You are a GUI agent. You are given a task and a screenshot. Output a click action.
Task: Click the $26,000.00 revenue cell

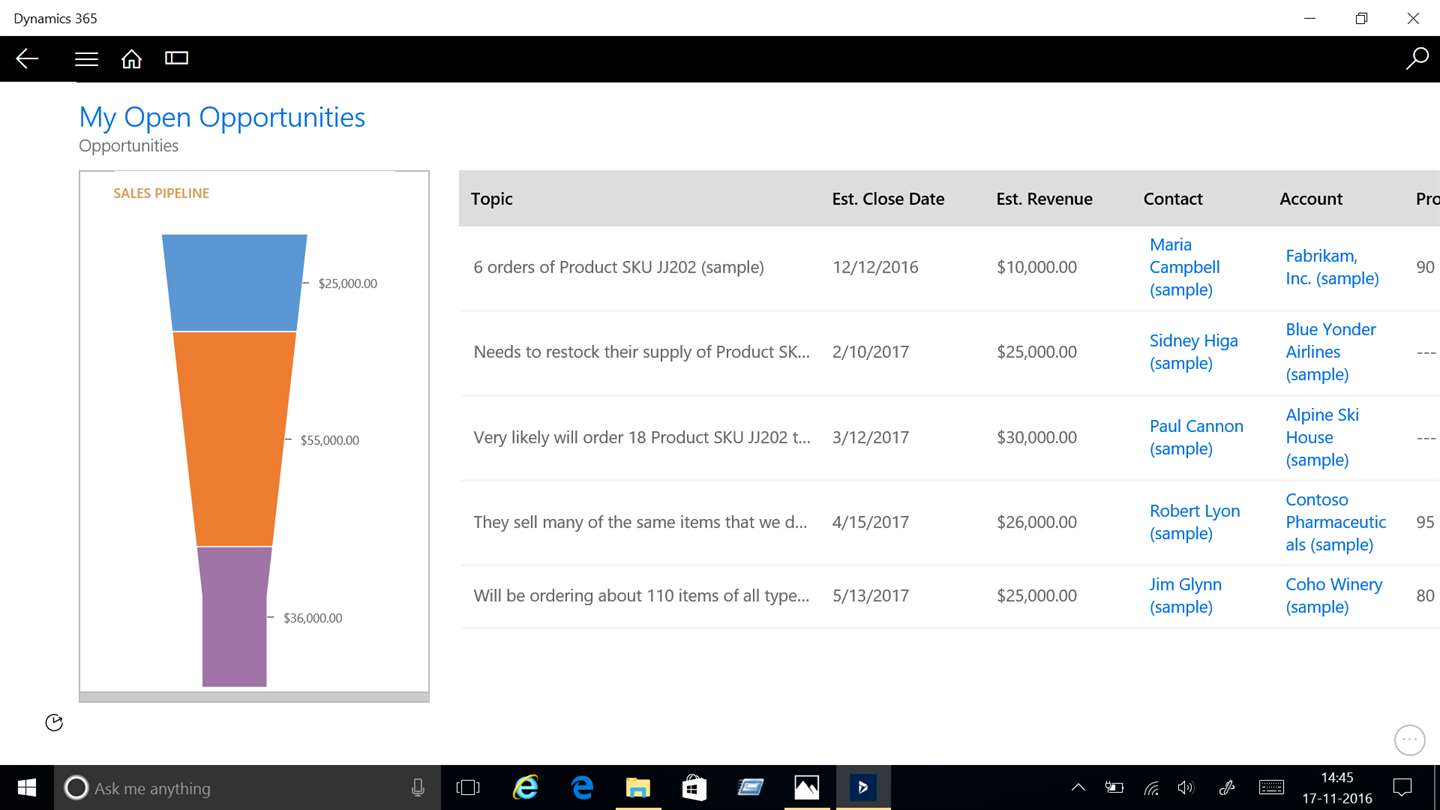[x=1037, y=522]
